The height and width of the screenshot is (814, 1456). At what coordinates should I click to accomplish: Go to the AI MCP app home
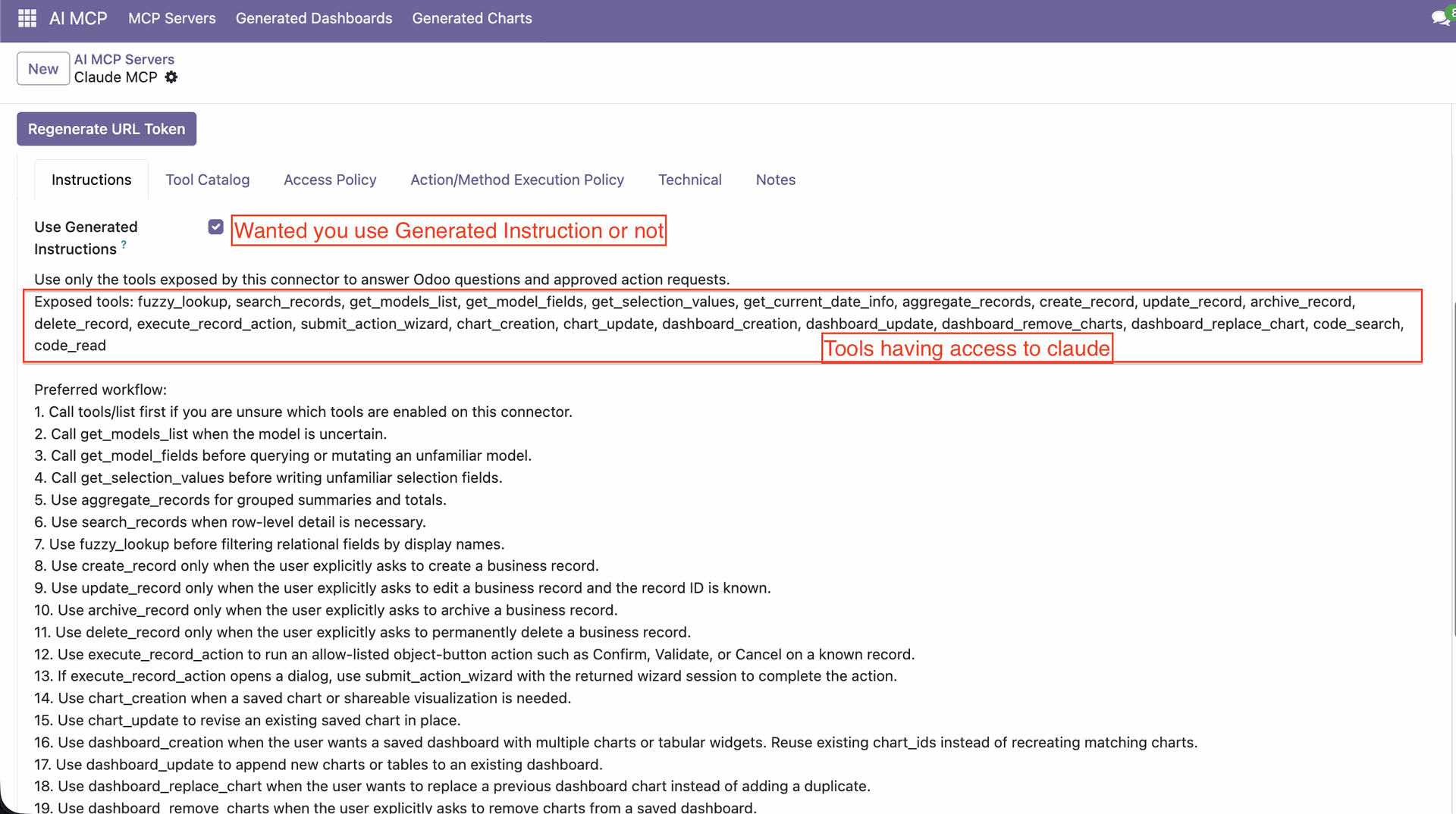click(x=78, y=18)
